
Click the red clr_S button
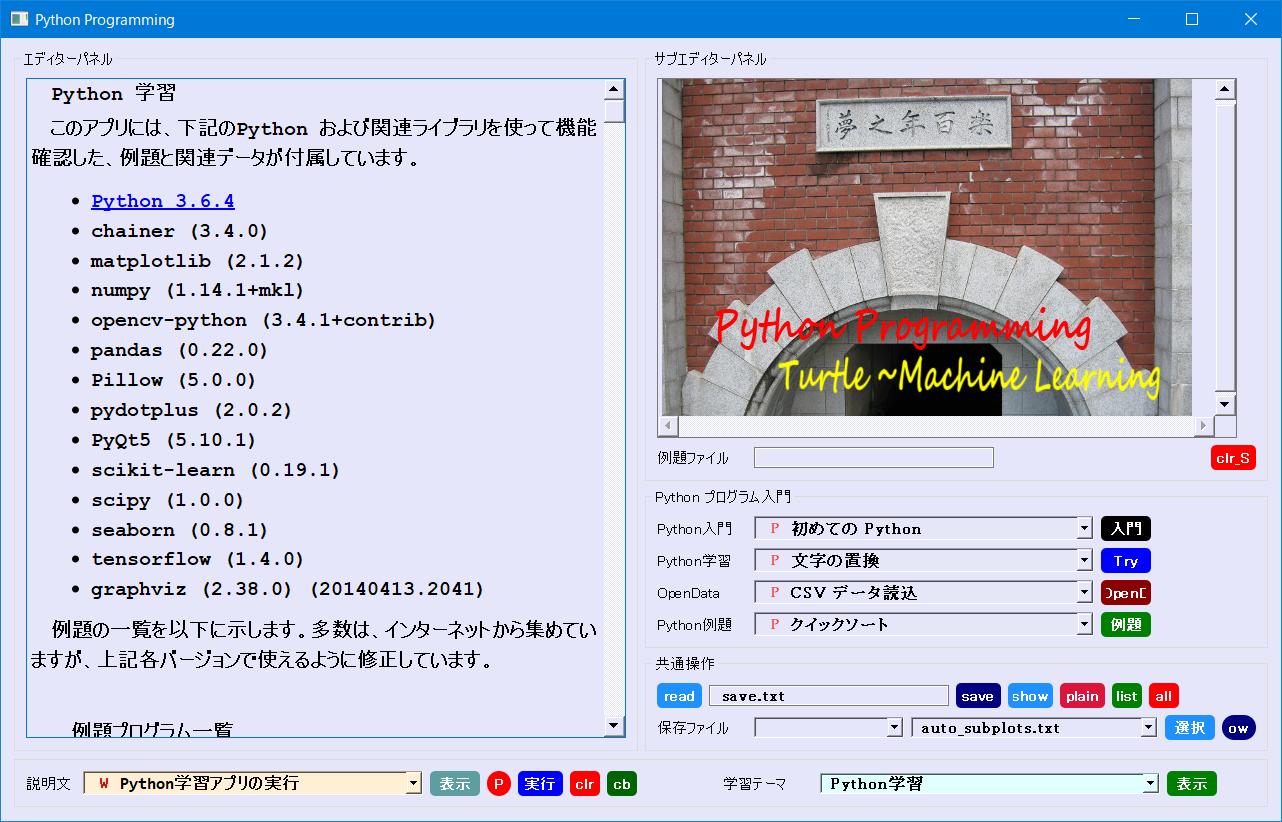tap(1233, 458)
